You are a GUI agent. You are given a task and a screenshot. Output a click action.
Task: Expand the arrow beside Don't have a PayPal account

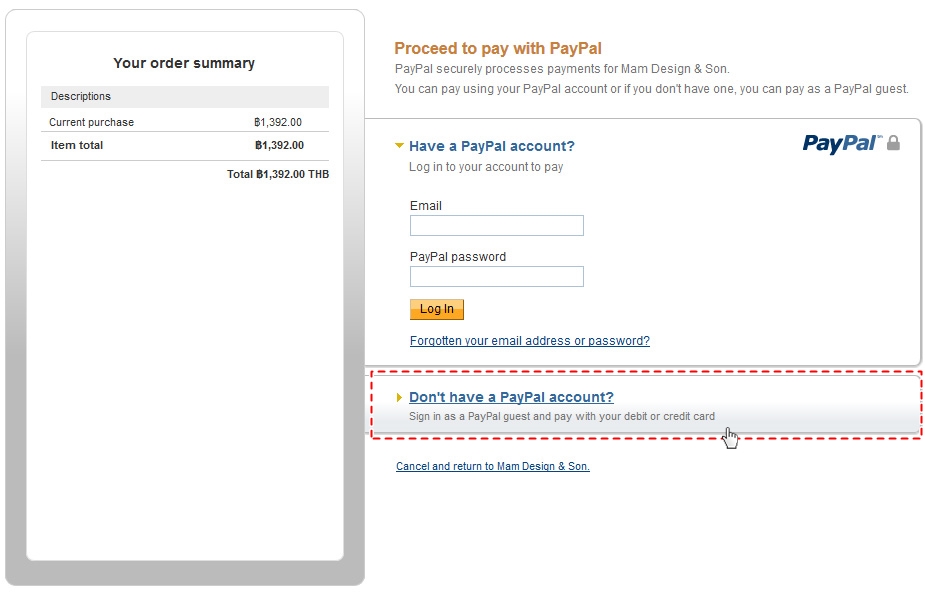[x=400, y=397]
